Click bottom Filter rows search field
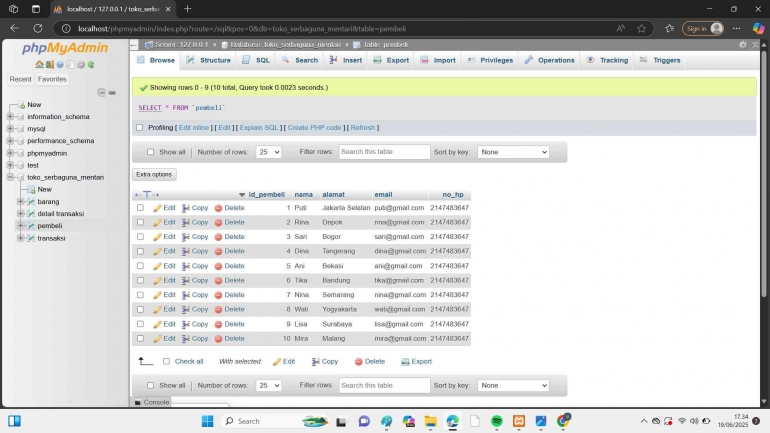The height and width of the screenshot is (433, 770). click(x=385, y=386)
